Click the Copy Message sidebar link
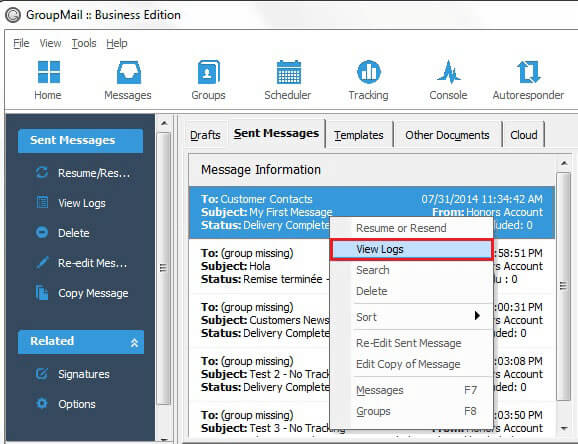Screen dimensions: 578x444 [x=93, y=293]
